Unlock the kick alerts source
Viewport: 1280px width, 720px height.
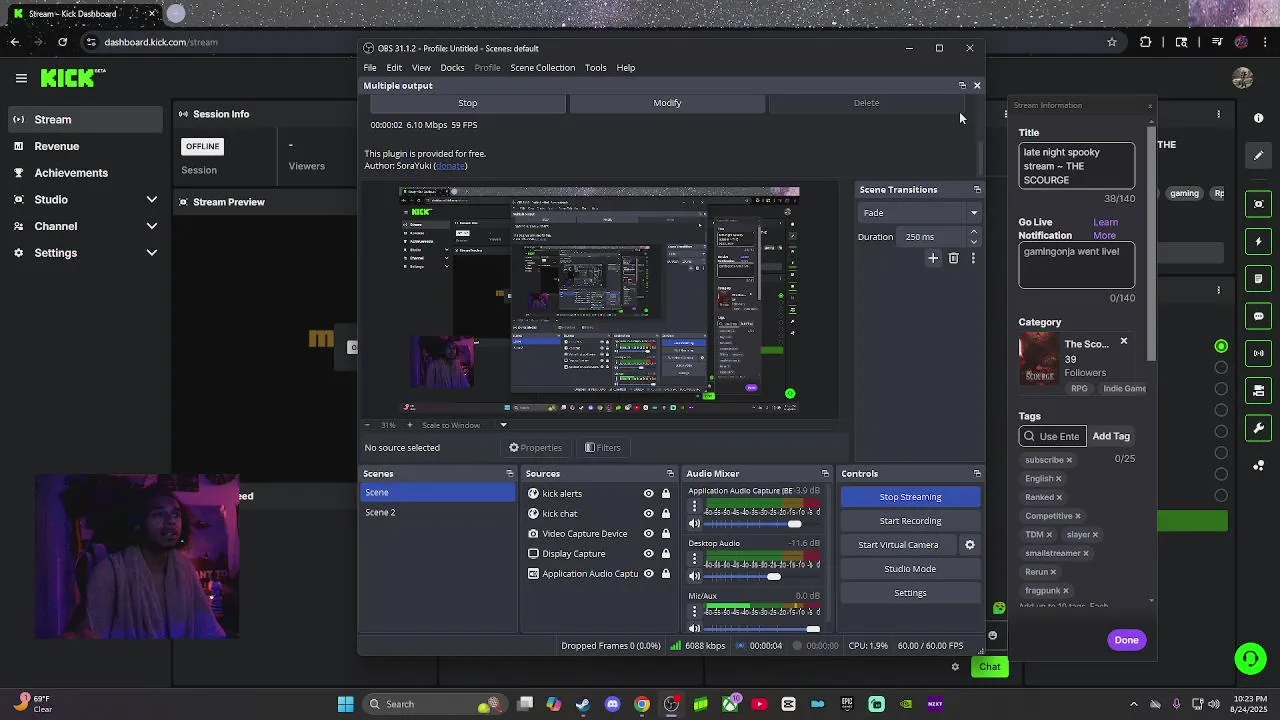(x=665, y=494)
